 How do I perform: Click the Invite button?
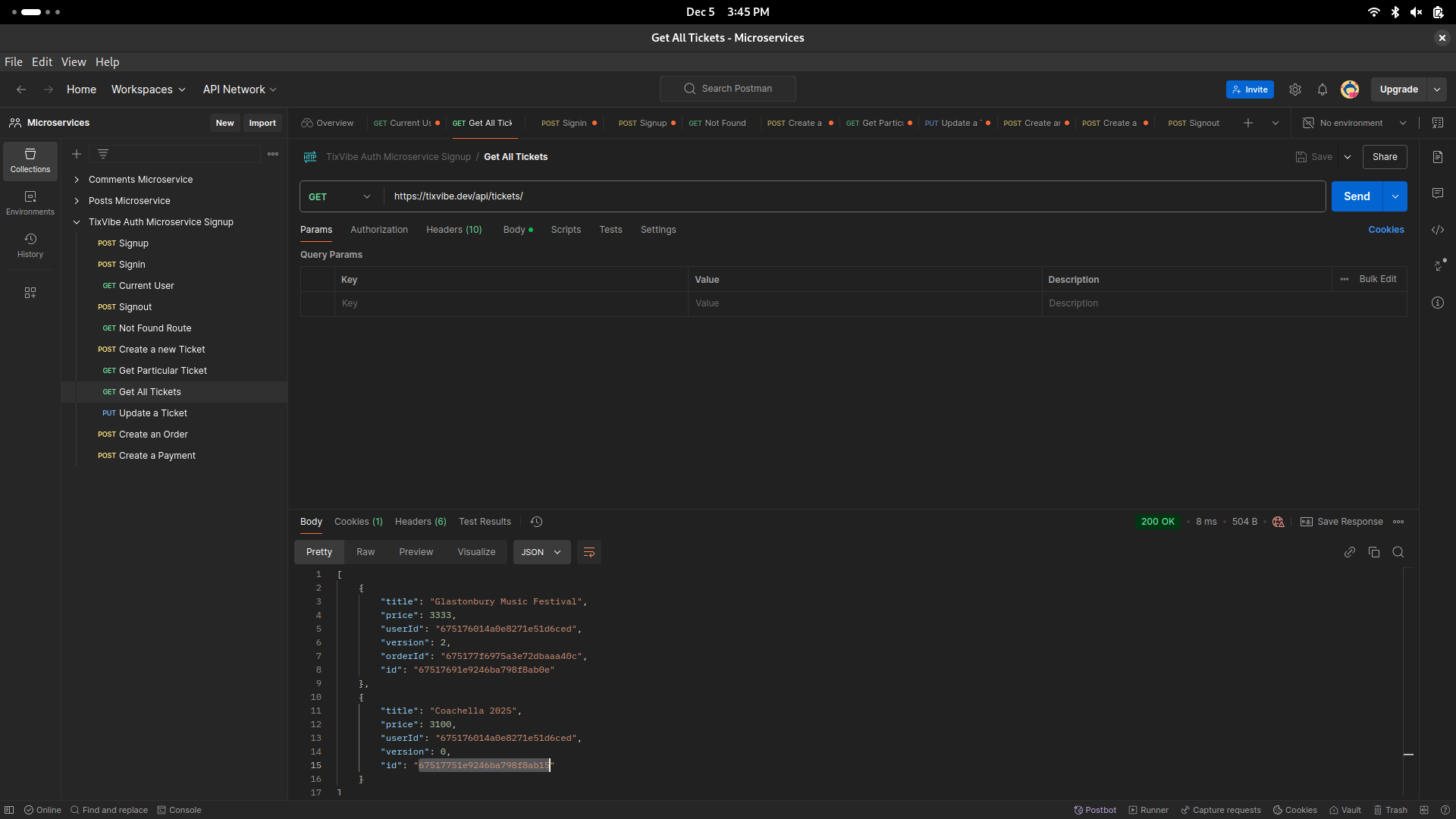pos(1250,89)
